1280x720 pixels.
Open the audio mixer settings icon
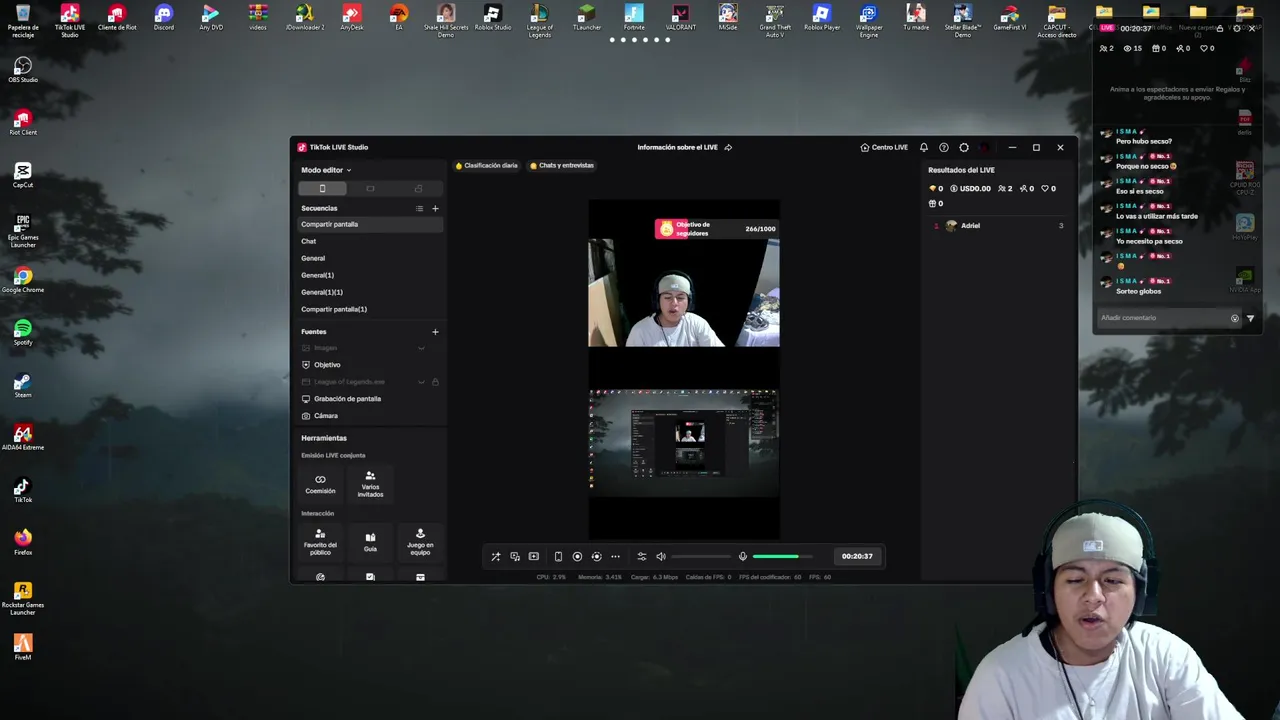642,556
